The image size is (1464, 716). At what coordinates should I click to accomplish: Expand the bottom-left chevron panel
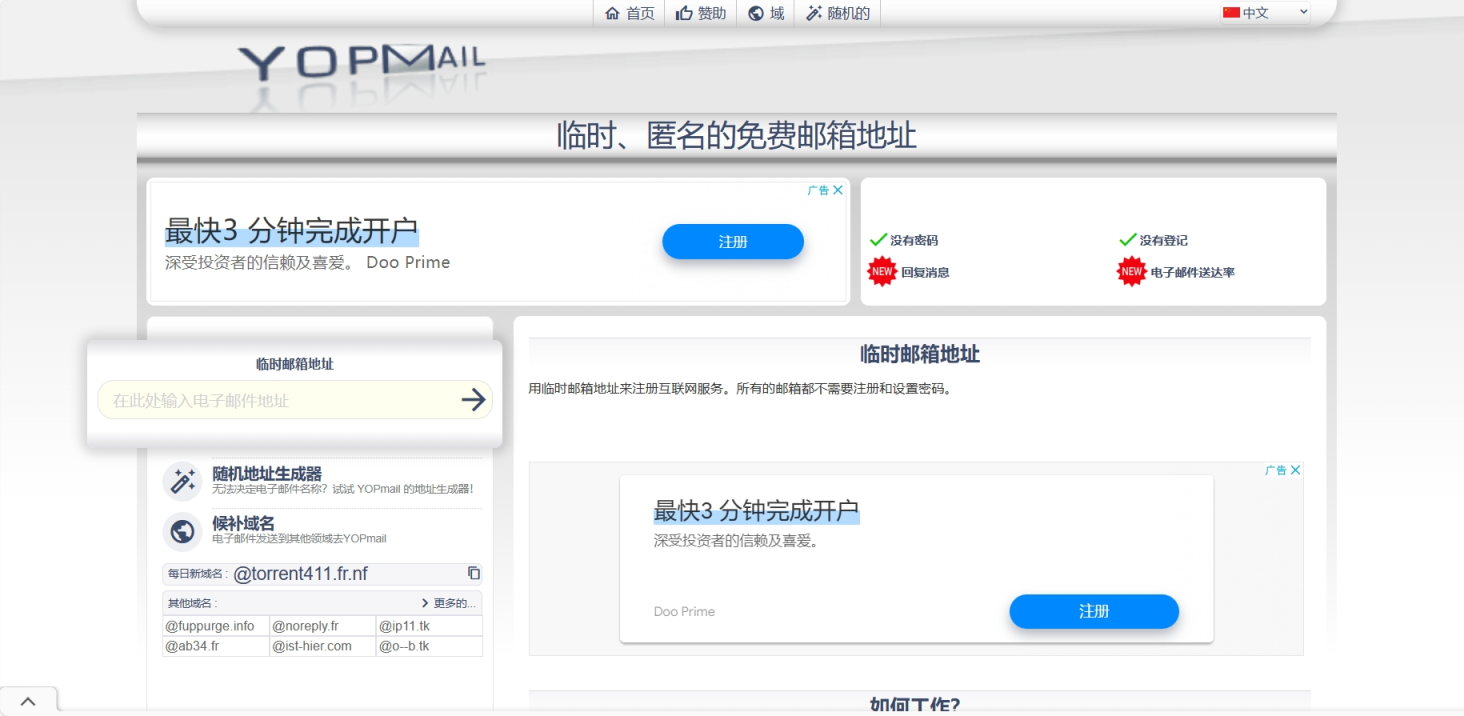pyautogui.click(x=29, y=699)
